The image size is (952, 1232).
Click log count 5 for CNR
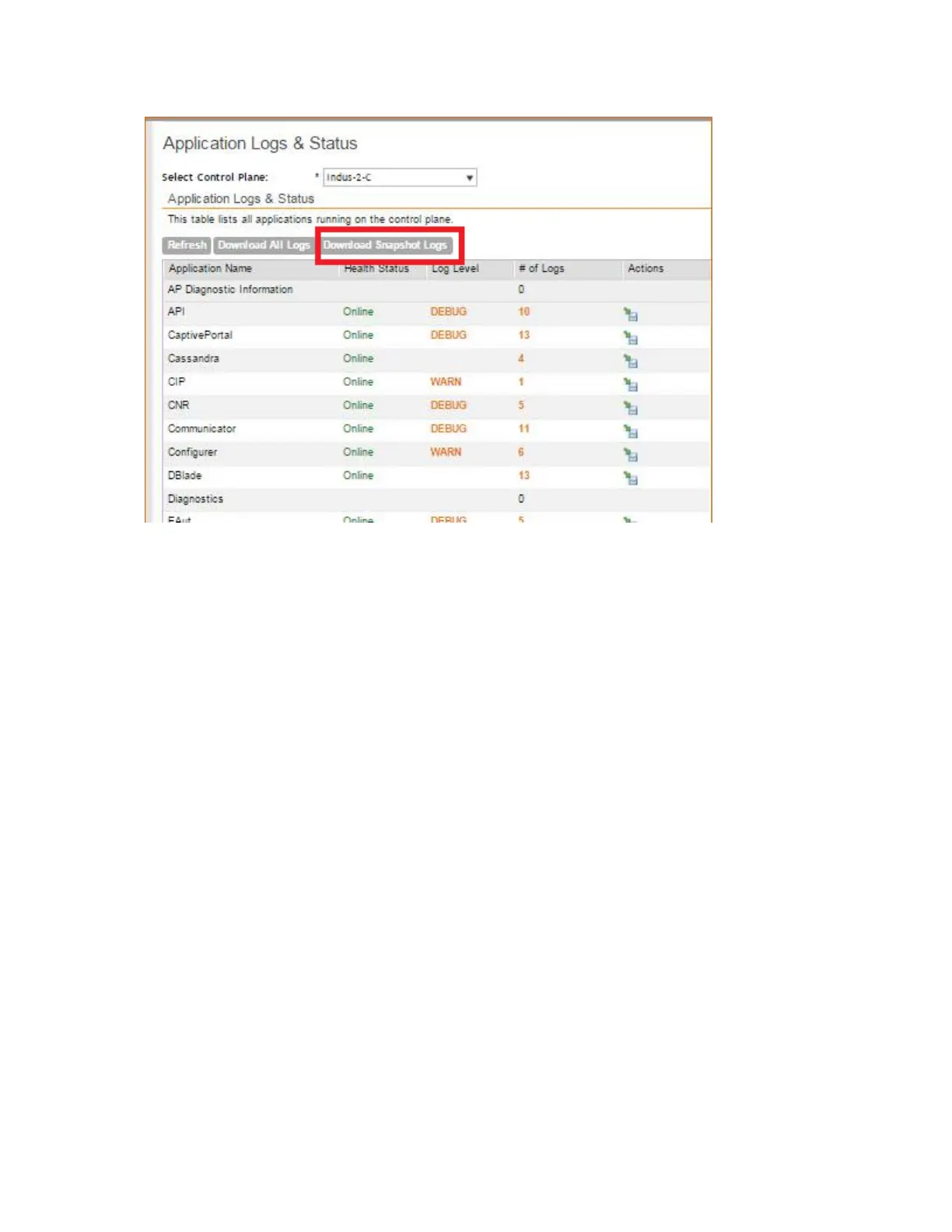521,405
